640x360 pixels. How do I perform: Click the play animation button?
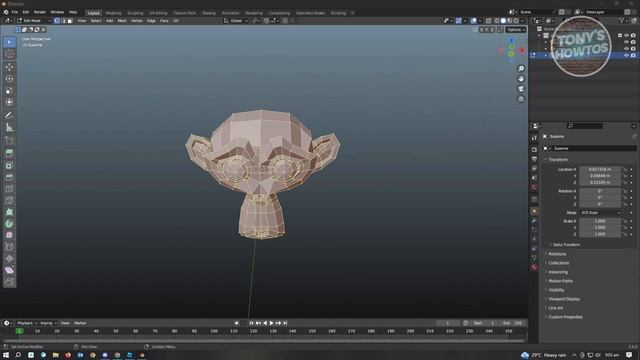[x=271, y=323]
